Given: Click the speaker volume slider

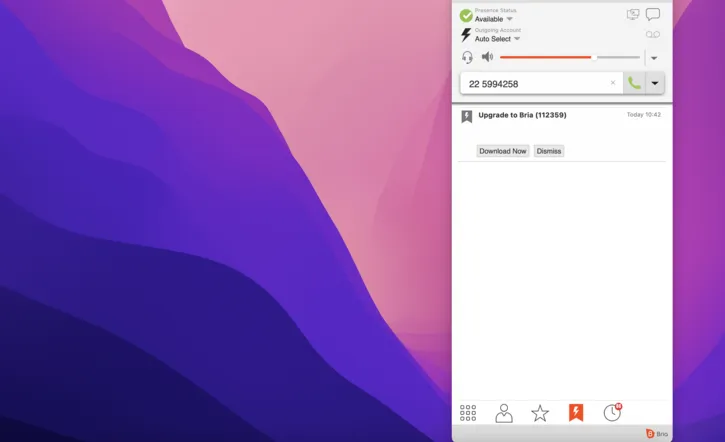Looking at the screenshot, I should (570, 57).
